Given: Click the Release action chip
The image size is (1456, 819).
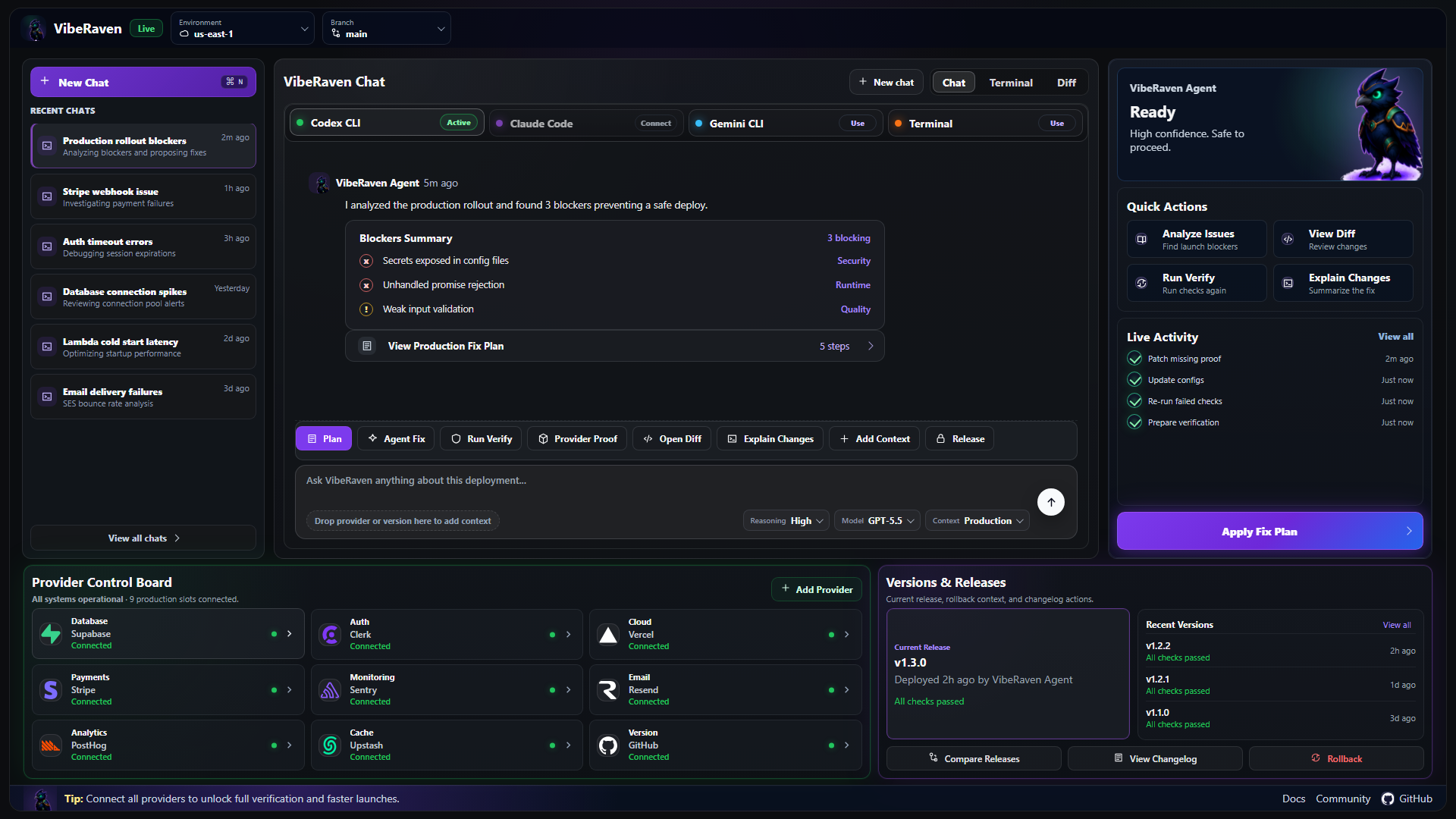Looking at the screenshot, I should click(959, 439).
